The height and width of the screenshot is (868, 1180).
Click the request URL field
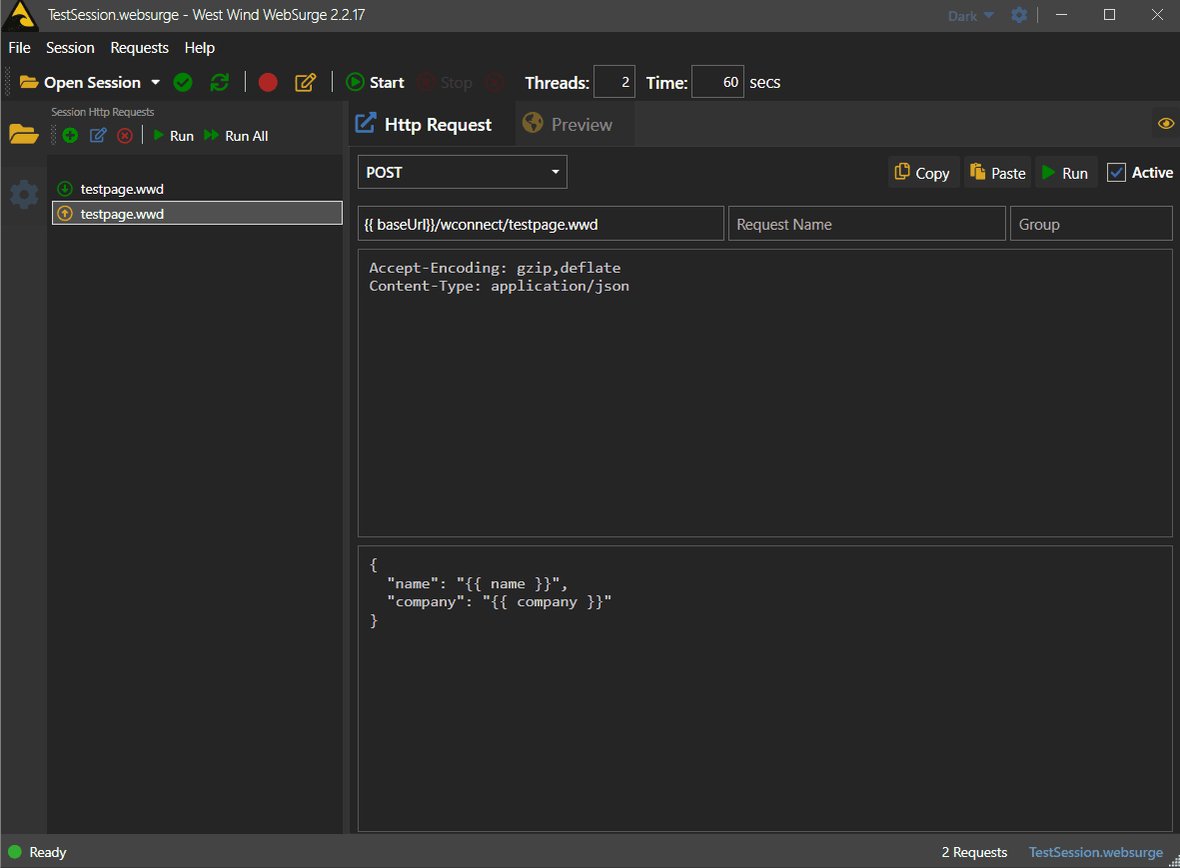point(540,224)
